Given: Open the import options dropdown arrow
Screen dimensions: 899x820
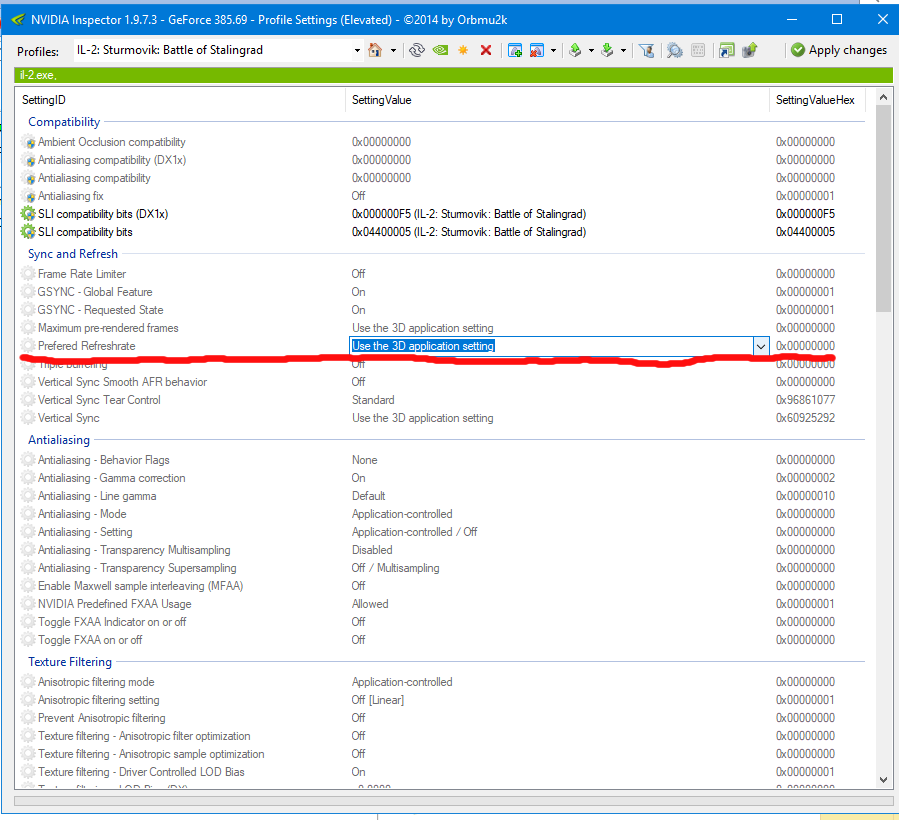Looking at the screenshot, I should pyautogui.click(x=623, y=50).
